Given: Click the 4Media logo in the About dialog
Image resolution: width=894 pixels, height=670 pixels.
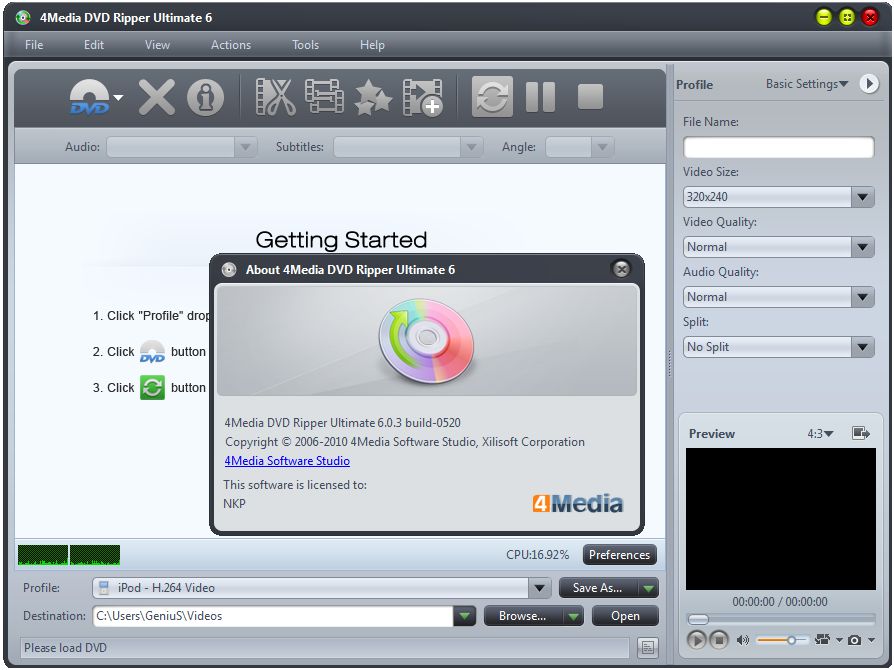Looking at the screenshot, I should pos(578,503).
